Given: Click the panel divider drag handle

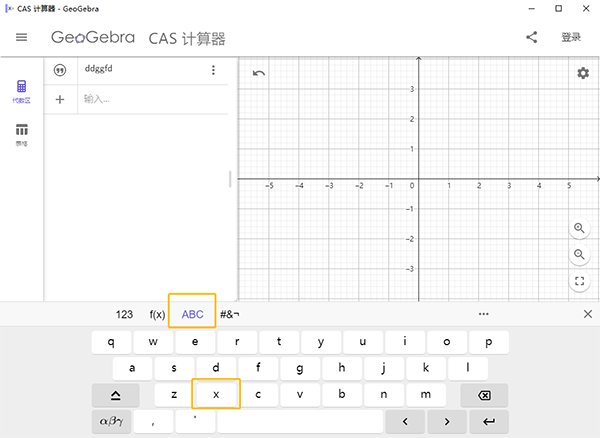Looking at the screenshot, I should coord(230,179).
